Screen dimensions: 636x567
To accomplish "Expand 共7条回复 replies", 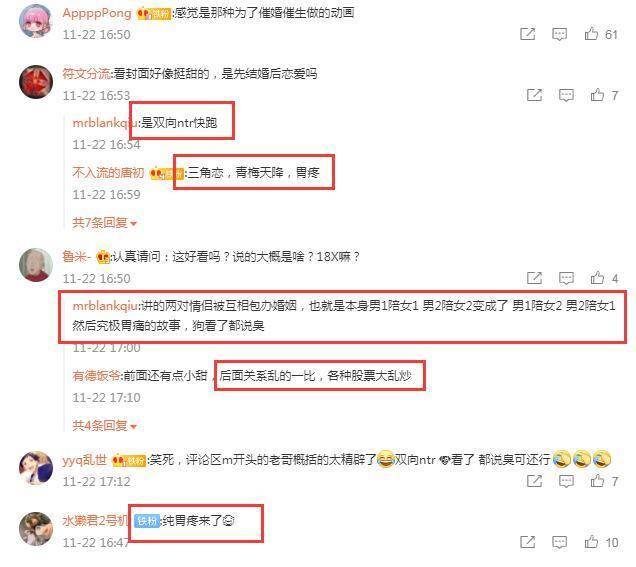I will (x=105, y=223).
